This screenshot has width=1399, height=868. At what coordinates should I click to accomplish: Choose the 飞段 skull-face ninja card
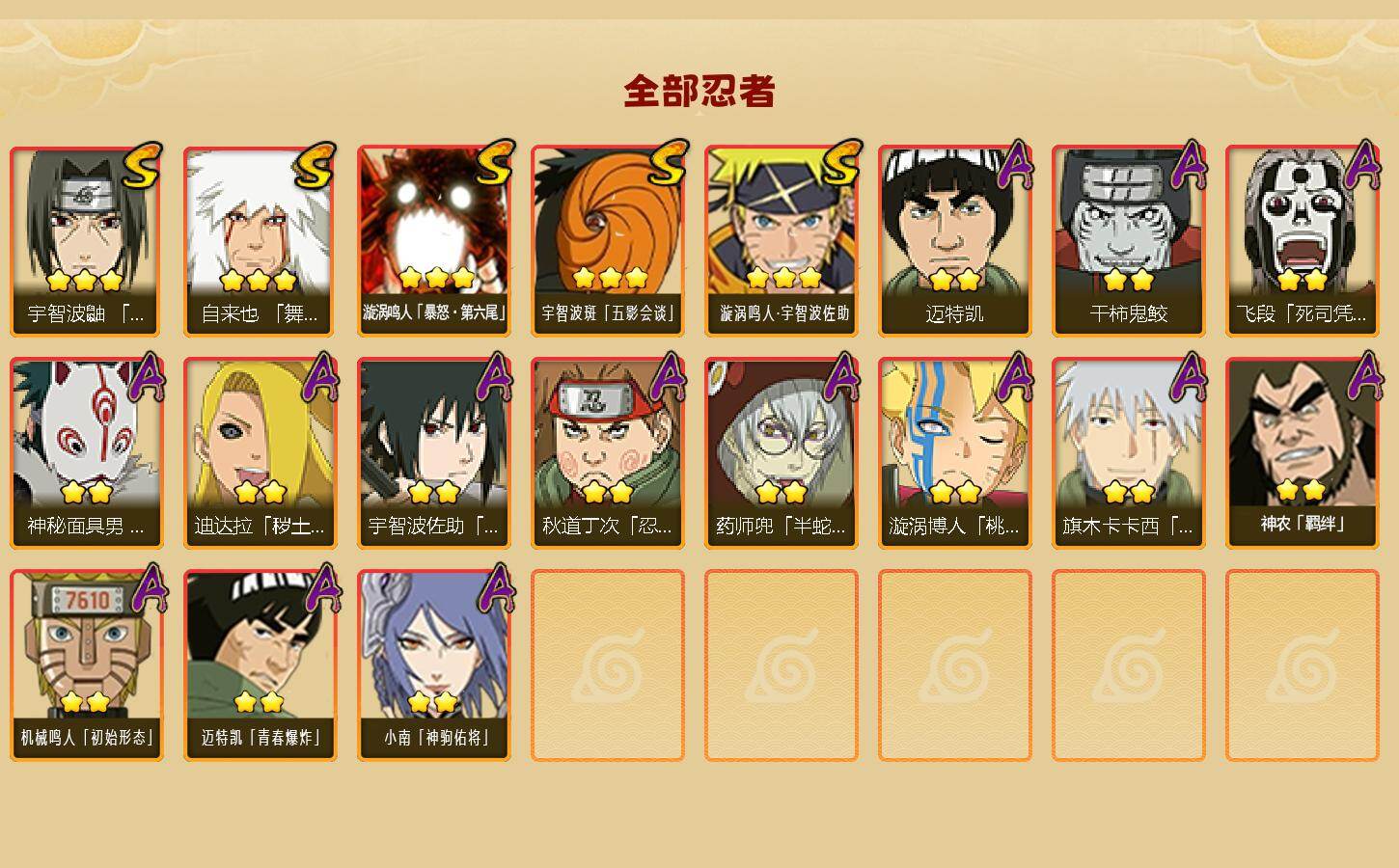click(x=1302, y=241)
